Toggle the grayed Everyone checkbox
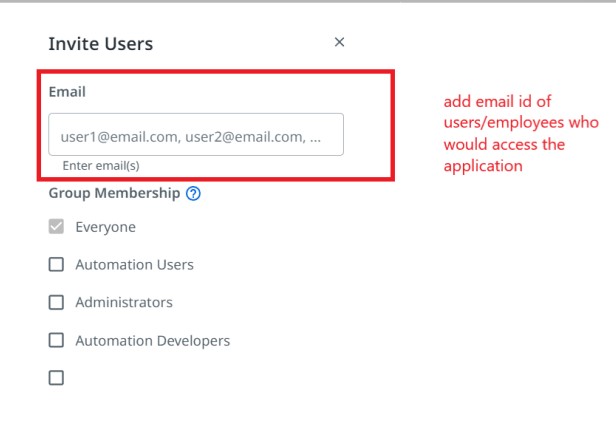The height and width of the screenshot is (429, 616). (x=56, y=226)
